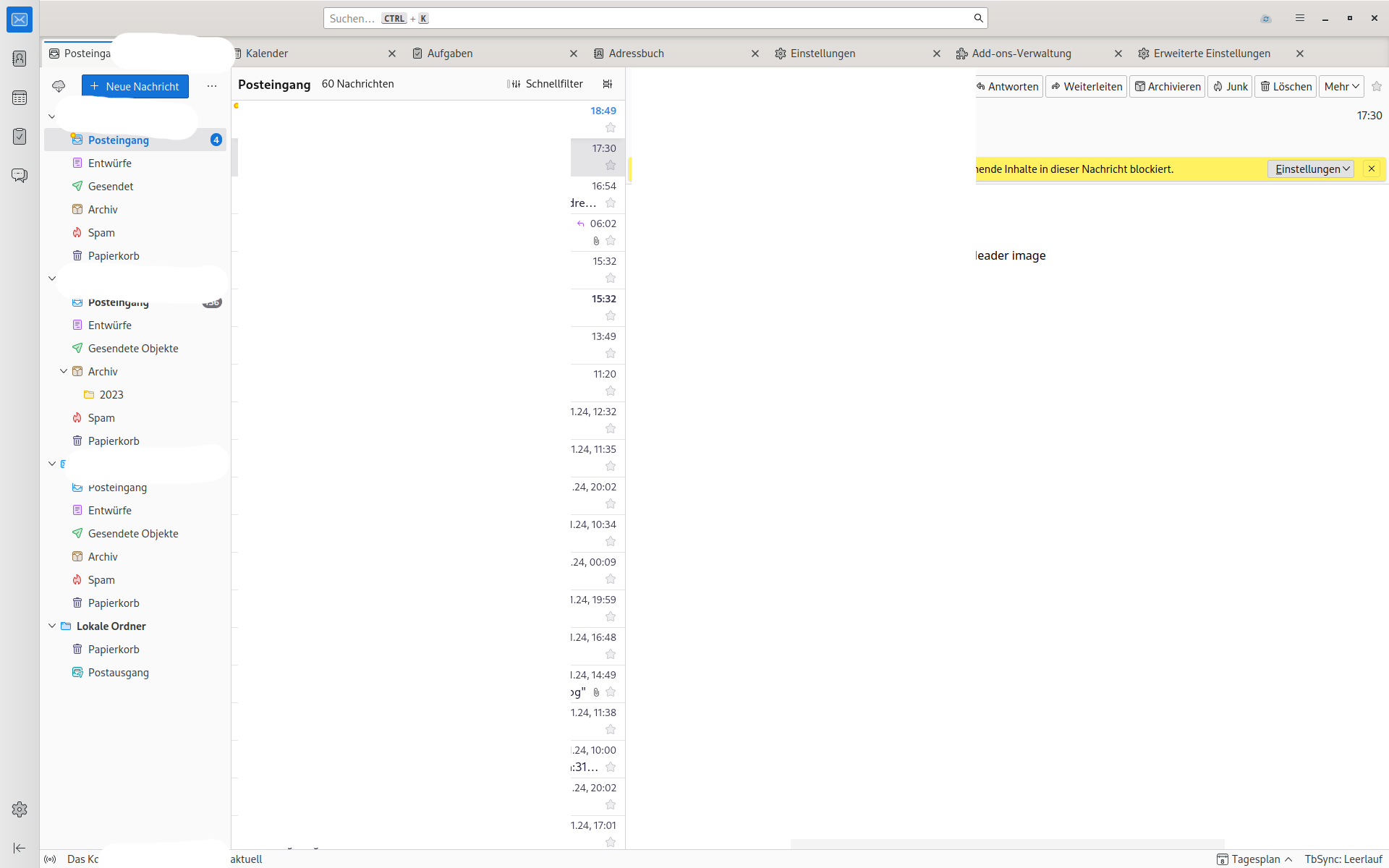1389x868 pixels.
Task: Star the opened message in header
Action: (x=1377, y=86)
